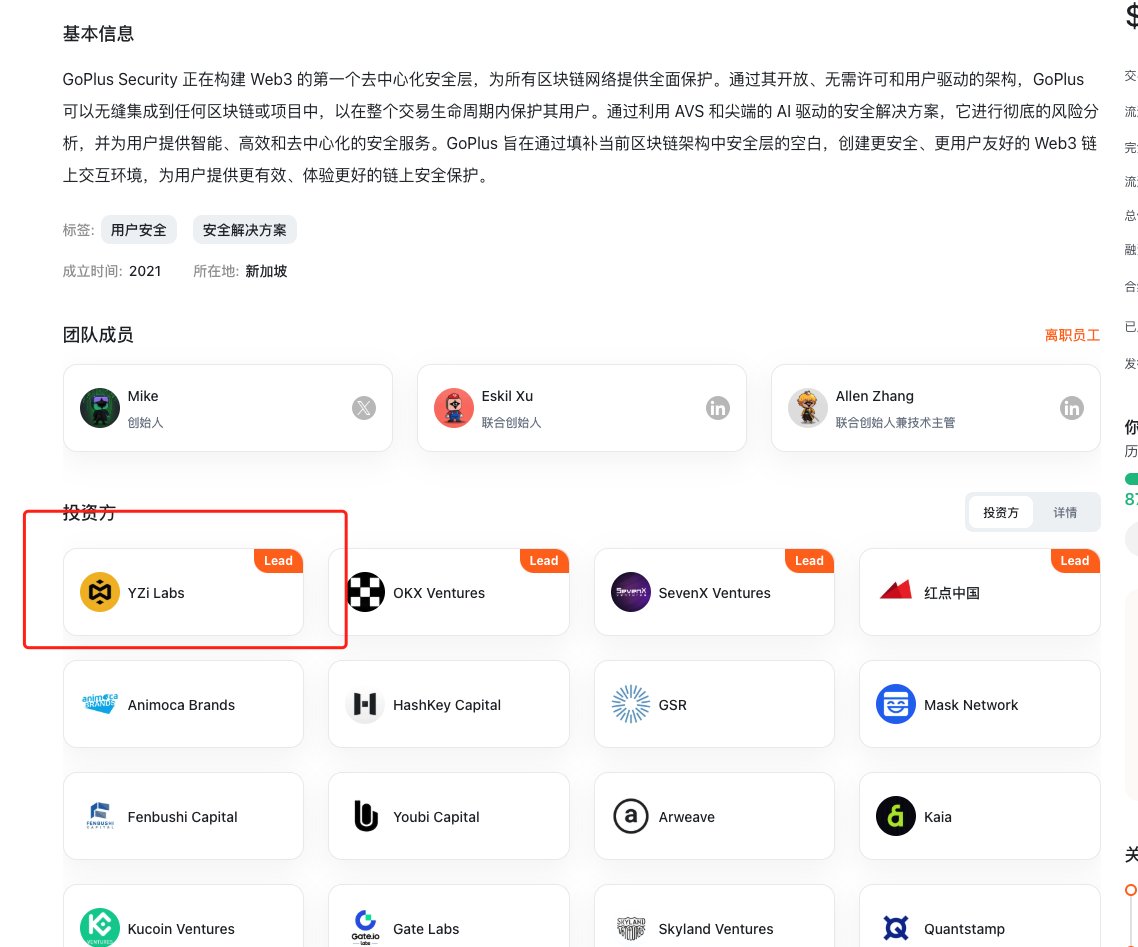Screen dimensions: 1138x947
Task: Click the Lead badge on 红点中国
Action: 1075,560
